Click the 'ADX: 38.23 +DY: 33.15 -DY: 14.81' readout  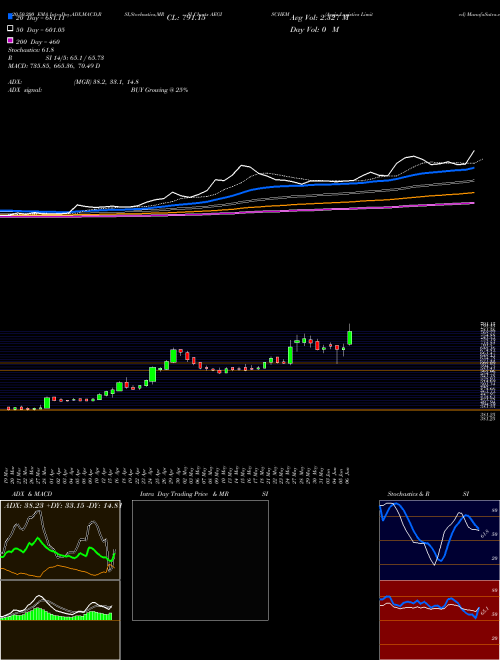[62, 506]
